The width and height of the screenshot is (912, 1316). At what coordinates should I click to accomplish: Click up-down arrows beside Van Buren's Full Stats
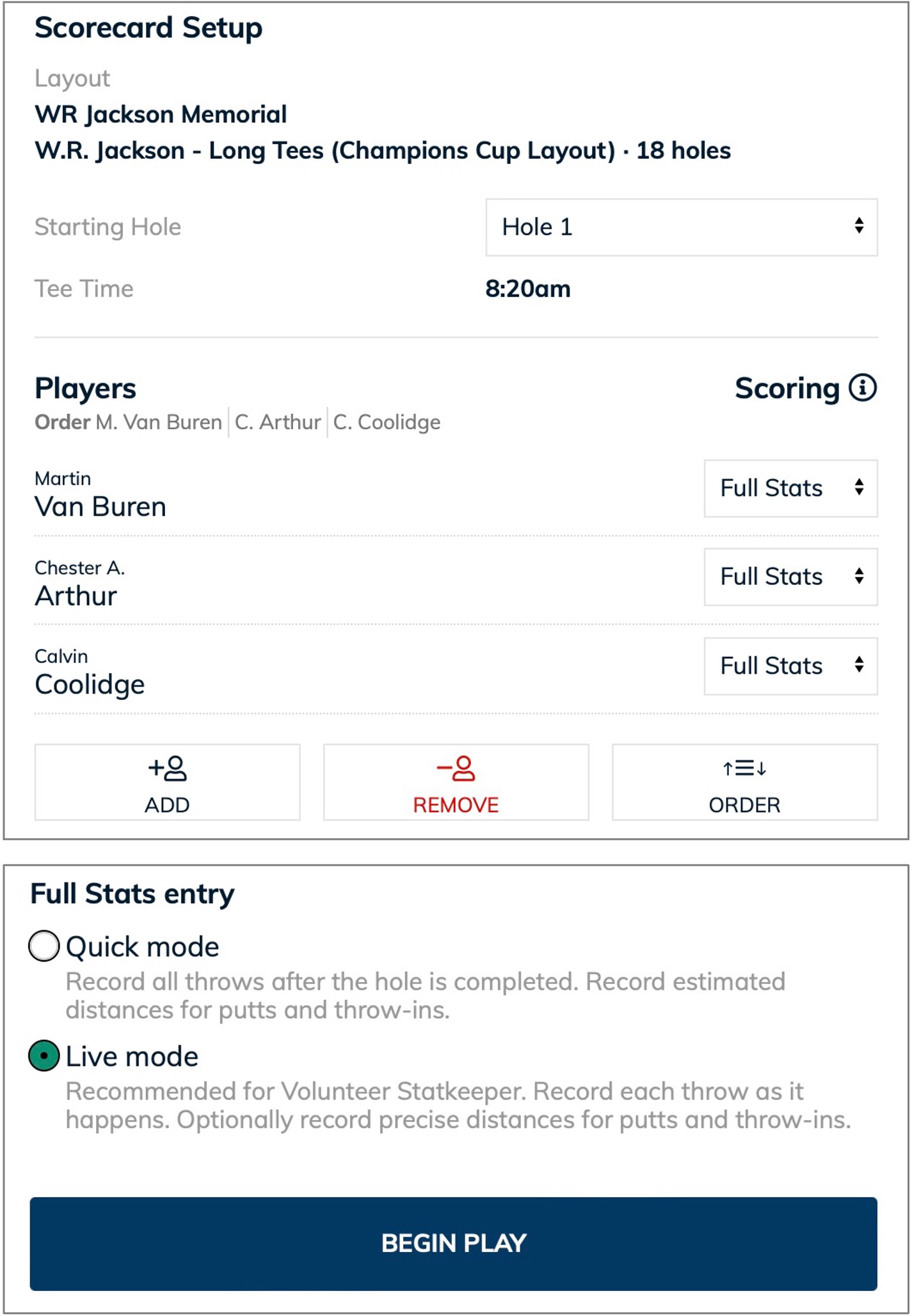coord(859,488)
